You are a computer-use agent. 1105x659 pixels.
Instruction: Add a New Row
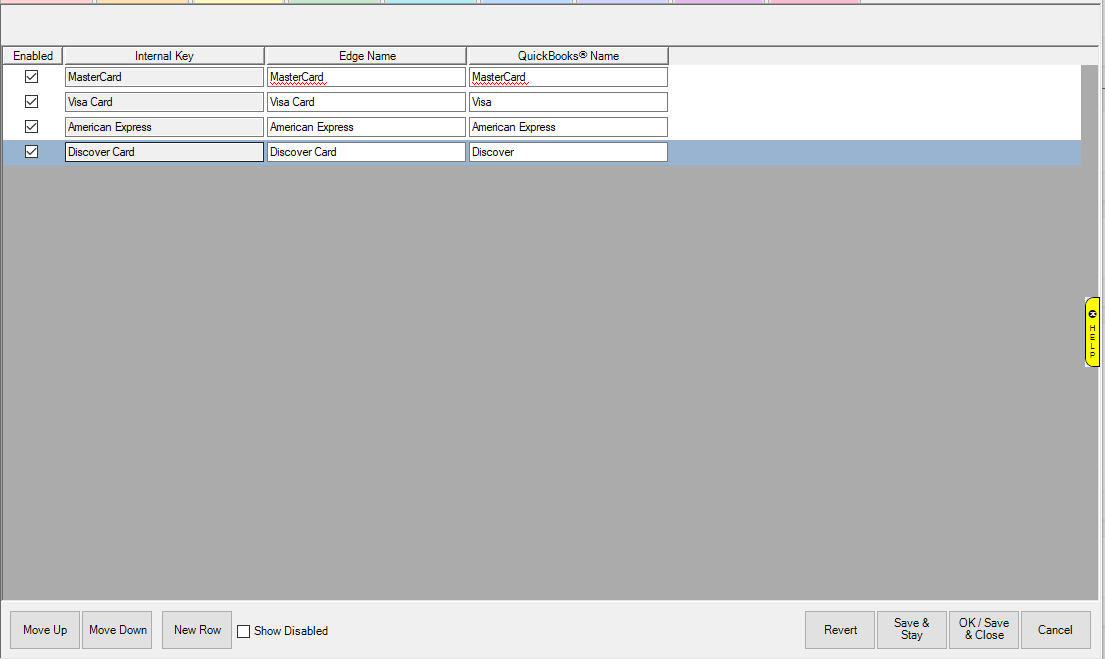click(197, 630)
